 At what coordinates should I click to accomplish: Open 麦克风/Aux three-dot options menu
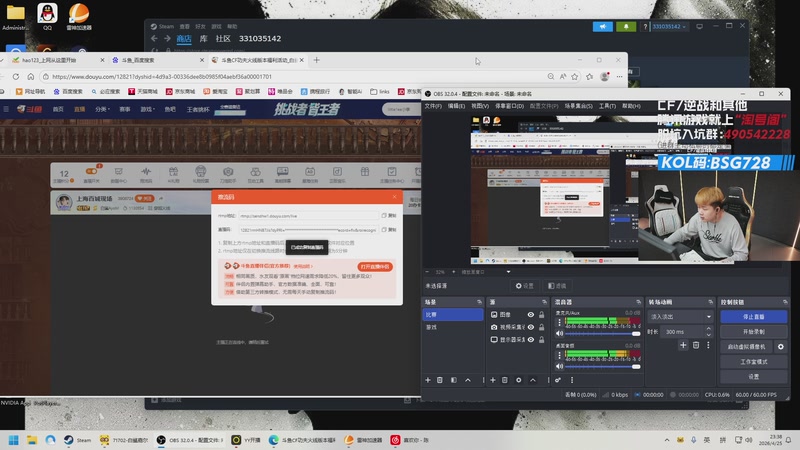(x=559, y=322)
